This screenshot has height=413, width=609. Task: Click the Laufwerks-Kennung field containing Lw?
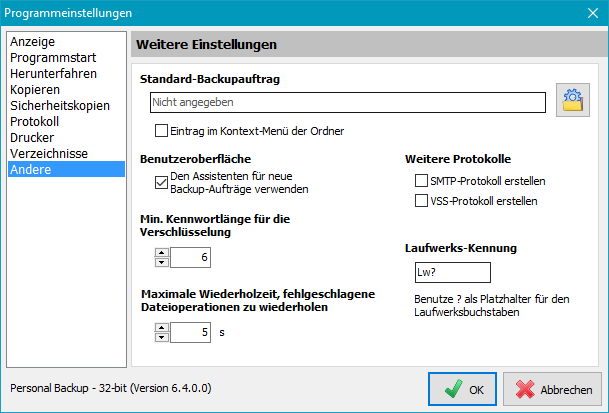point(453,272)
